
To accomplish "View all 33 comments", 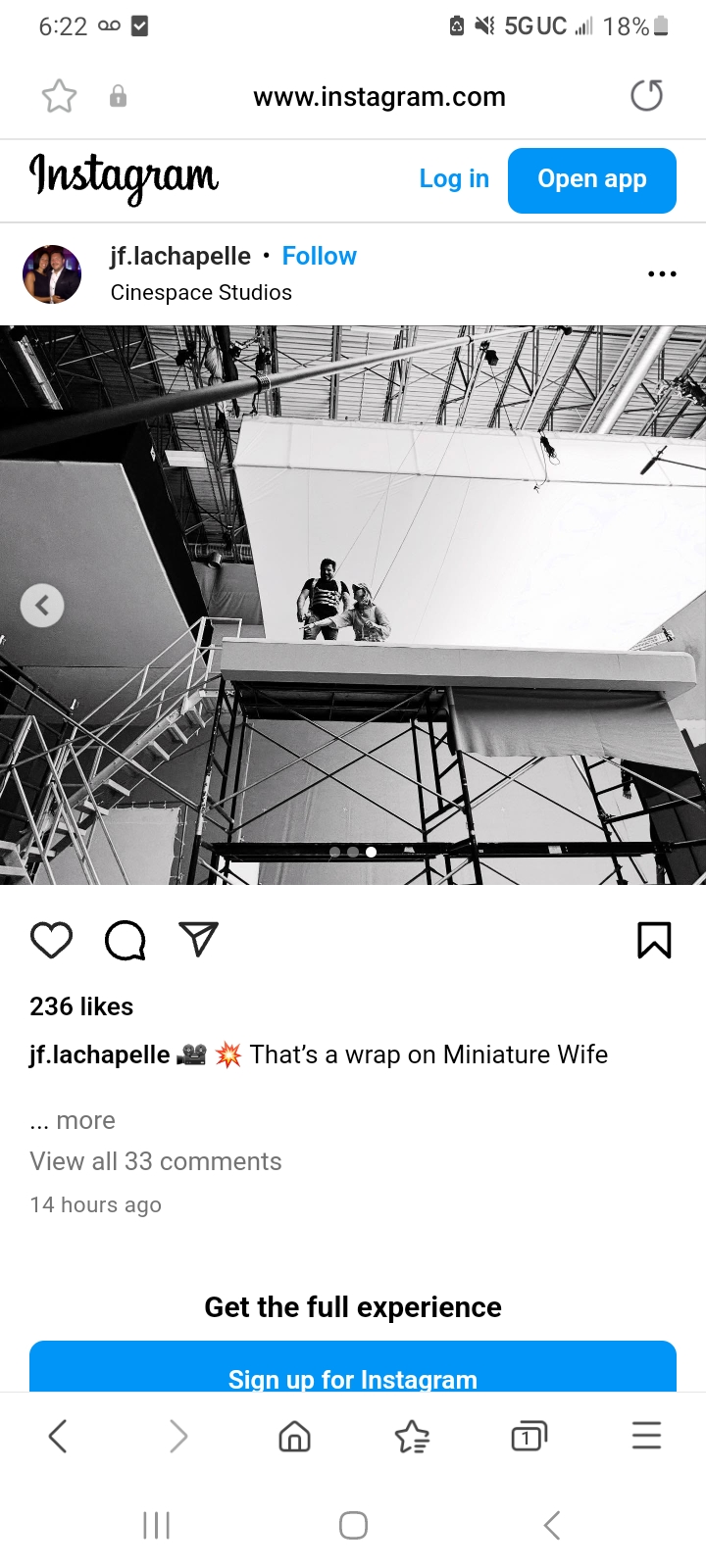I will click(x=156, y=1161).
